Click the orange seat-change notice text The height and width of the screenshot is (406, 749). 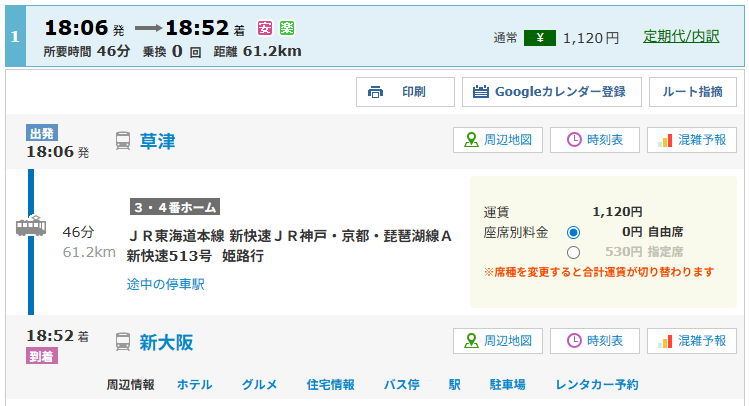(599, 272)
